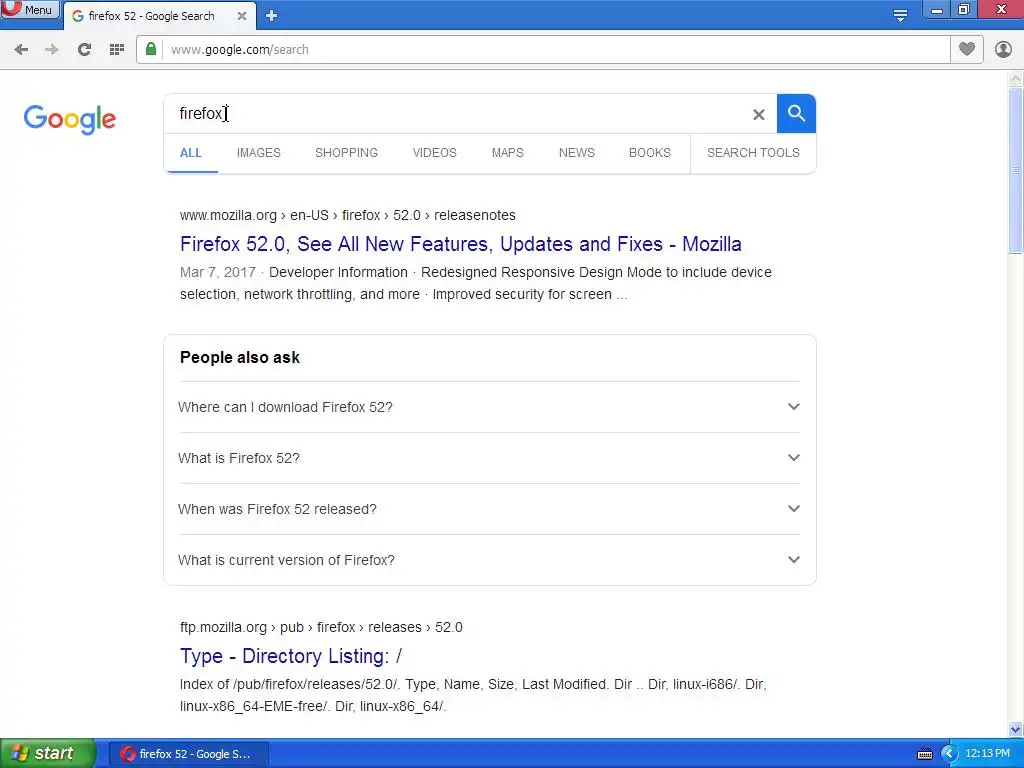This screenshot has width=1024, height=768.
Task: Open the Windows start button
Action: click(48, 754)
